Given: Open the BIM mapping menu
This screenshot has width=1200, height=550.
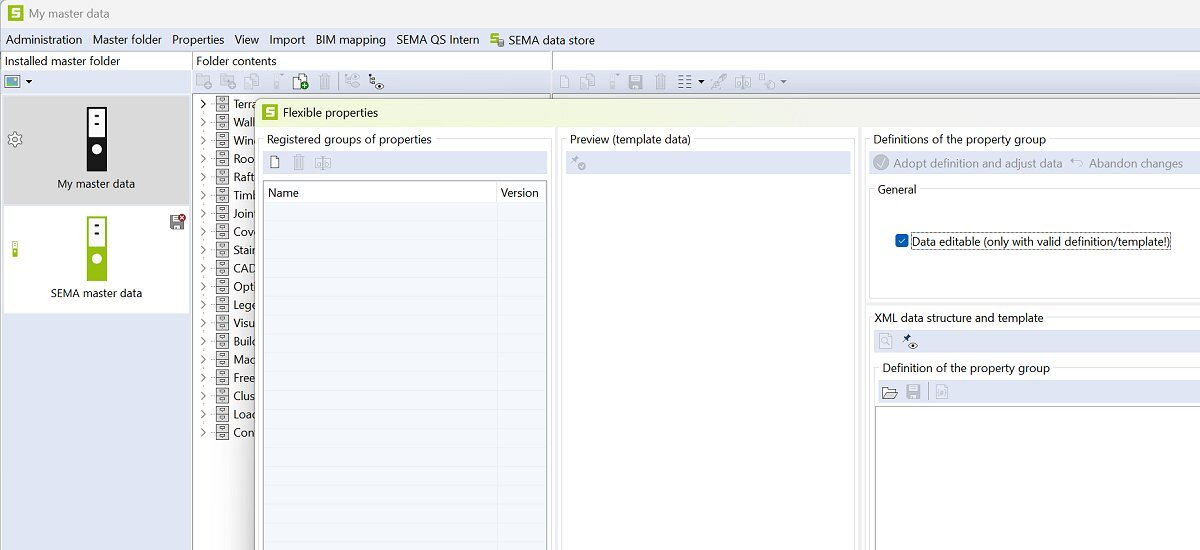Looking at the screenshot, I should click(350, 40).
